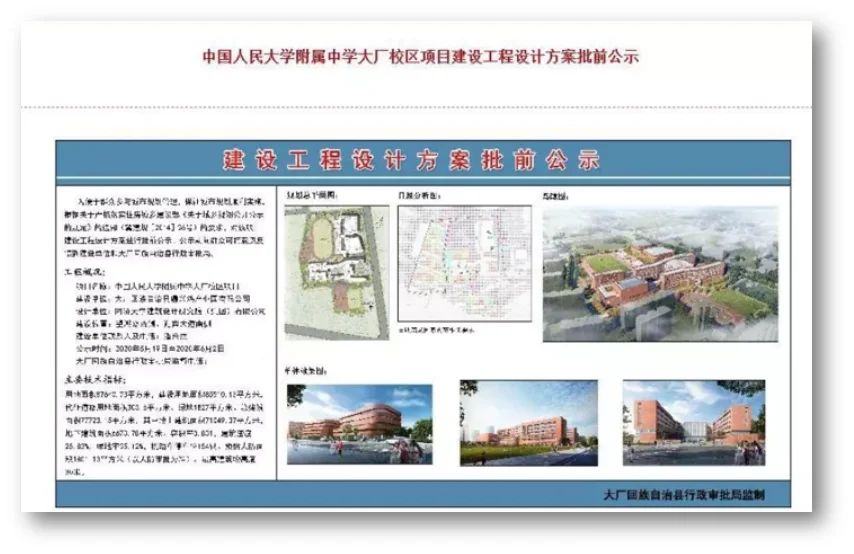Open the rendering of two red buildings around a white block
The image size is (854, 554).
tap(694, 423)
